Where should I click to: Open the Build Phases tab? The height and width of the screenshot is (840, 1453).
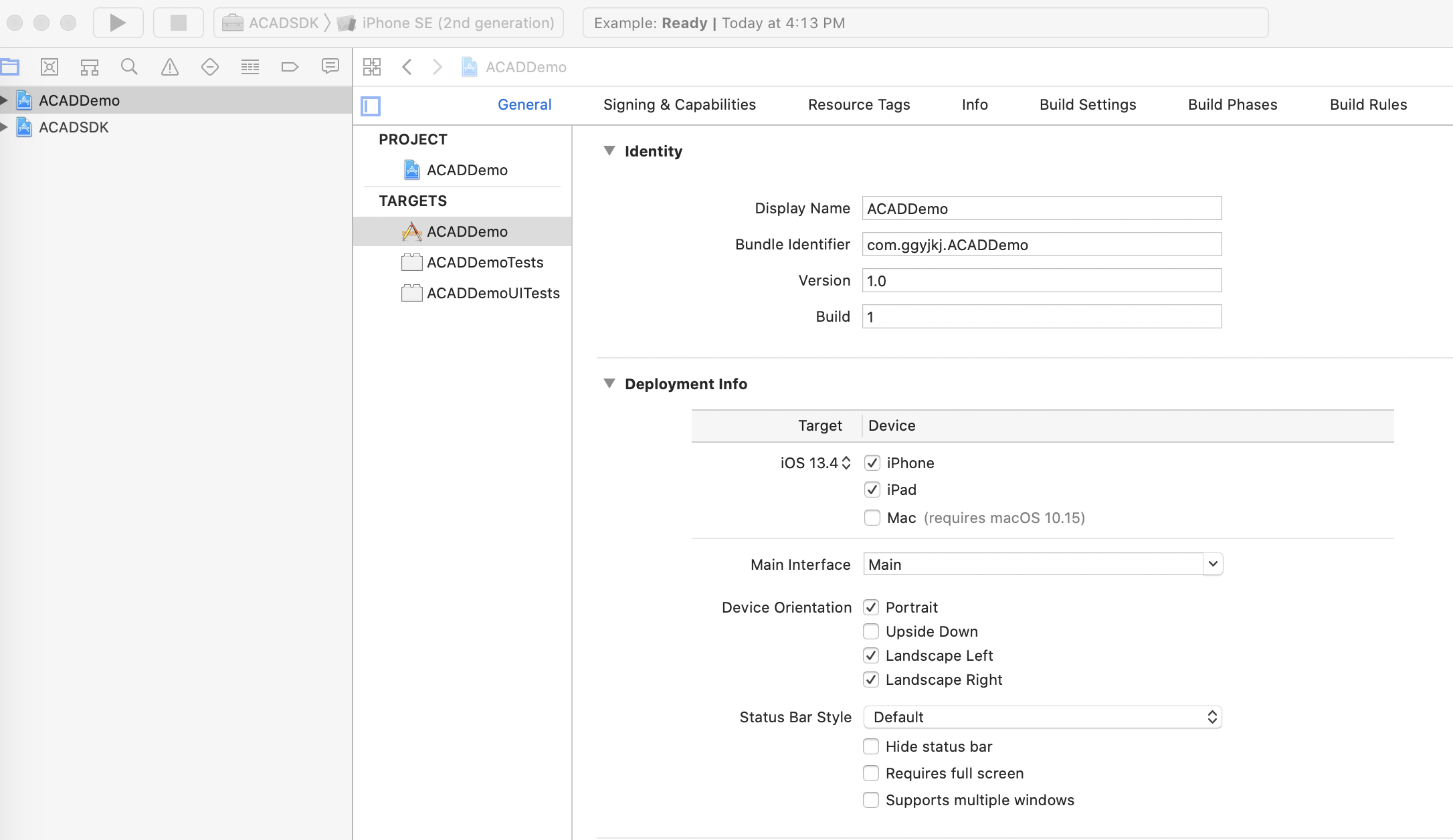(1233, 104)
